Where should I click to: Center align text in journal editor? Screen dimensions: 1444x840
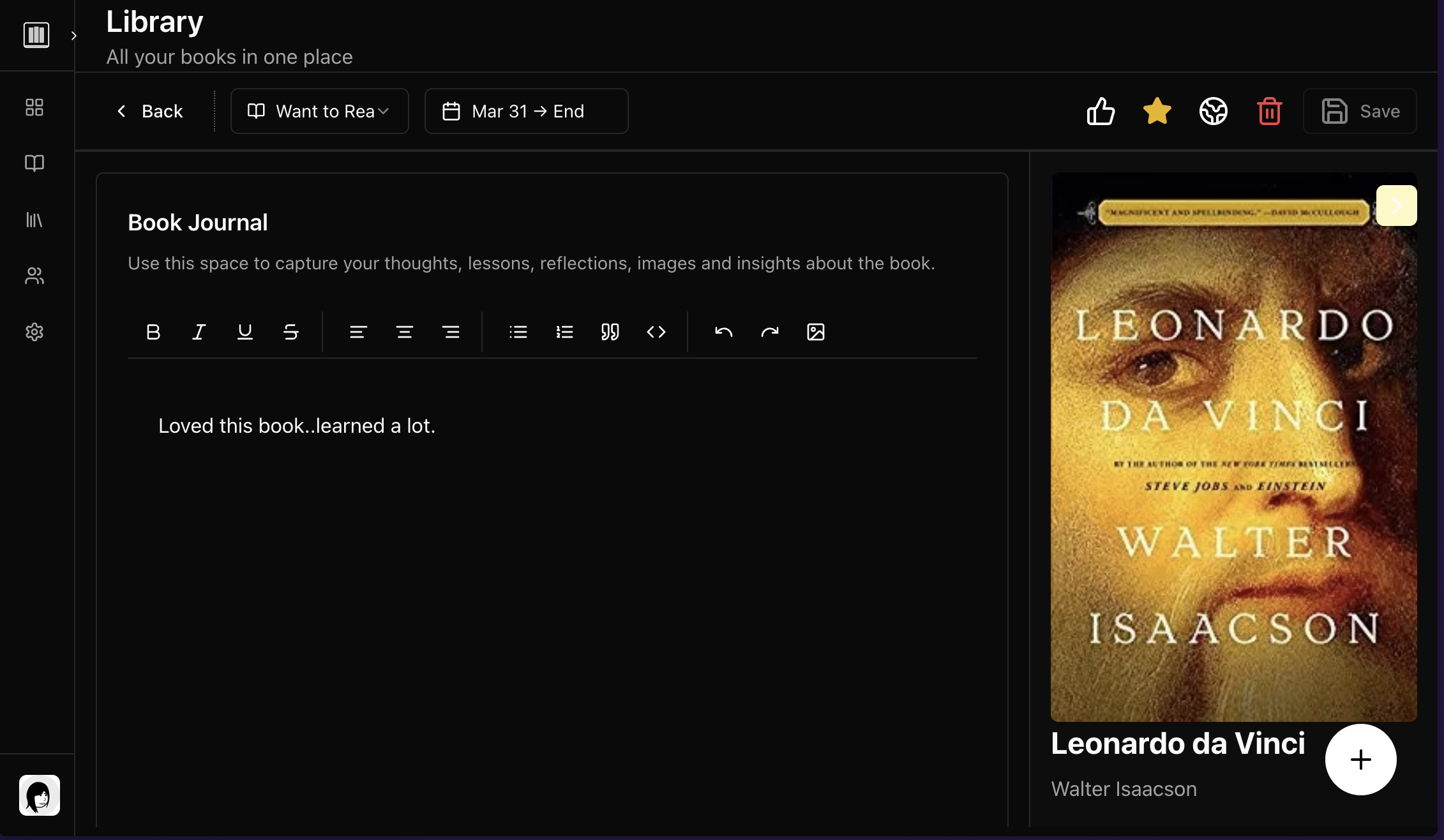405,332
